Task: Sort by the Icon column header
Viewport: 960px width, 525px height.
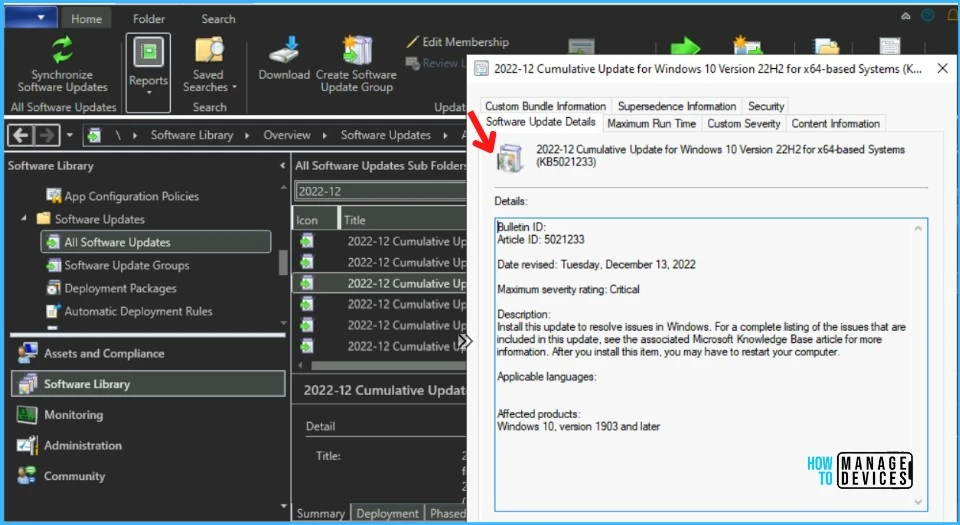Action: coord(314,220)
